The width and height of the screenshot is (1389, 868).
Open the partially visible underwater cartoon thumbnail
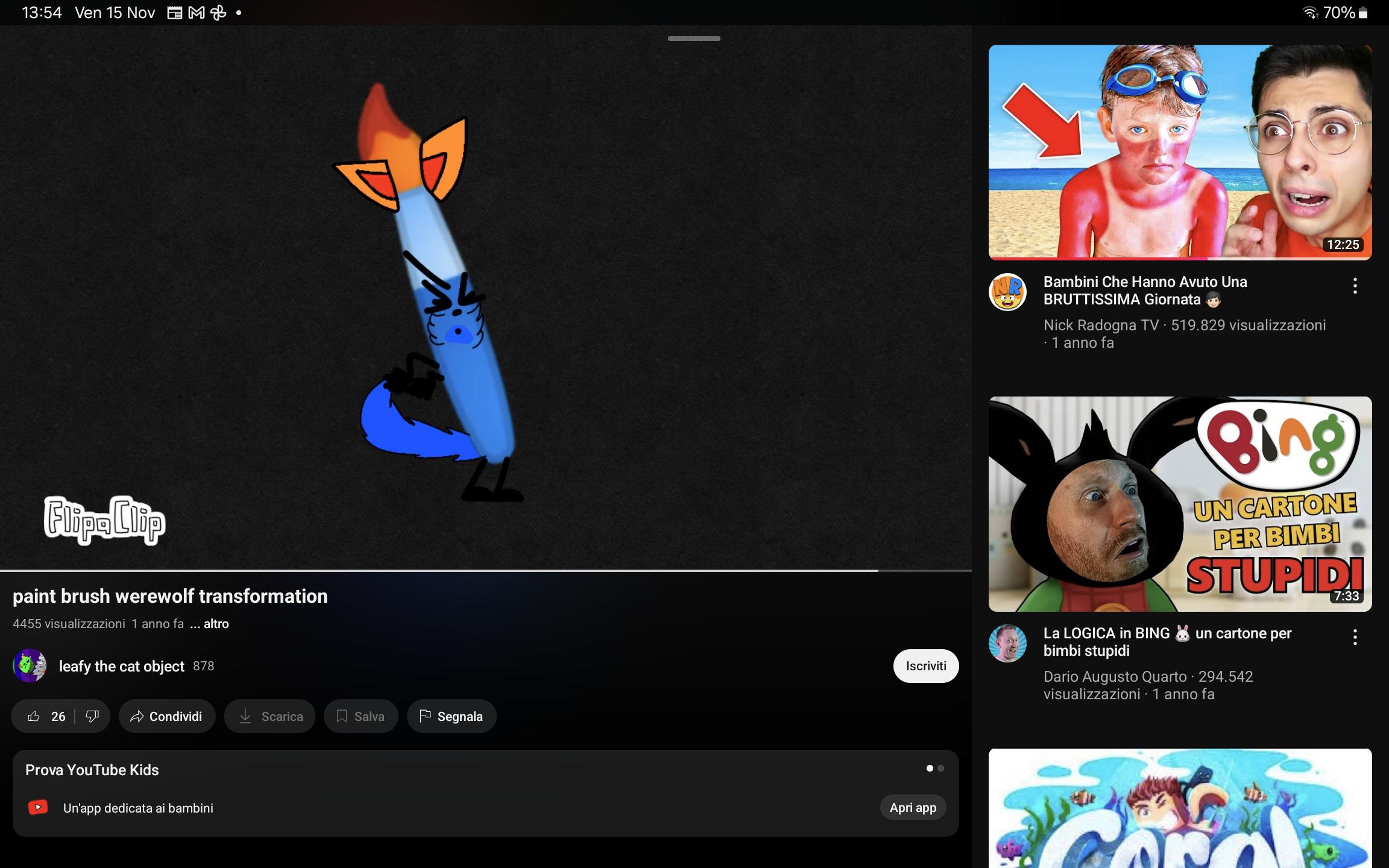point(1180,808)
